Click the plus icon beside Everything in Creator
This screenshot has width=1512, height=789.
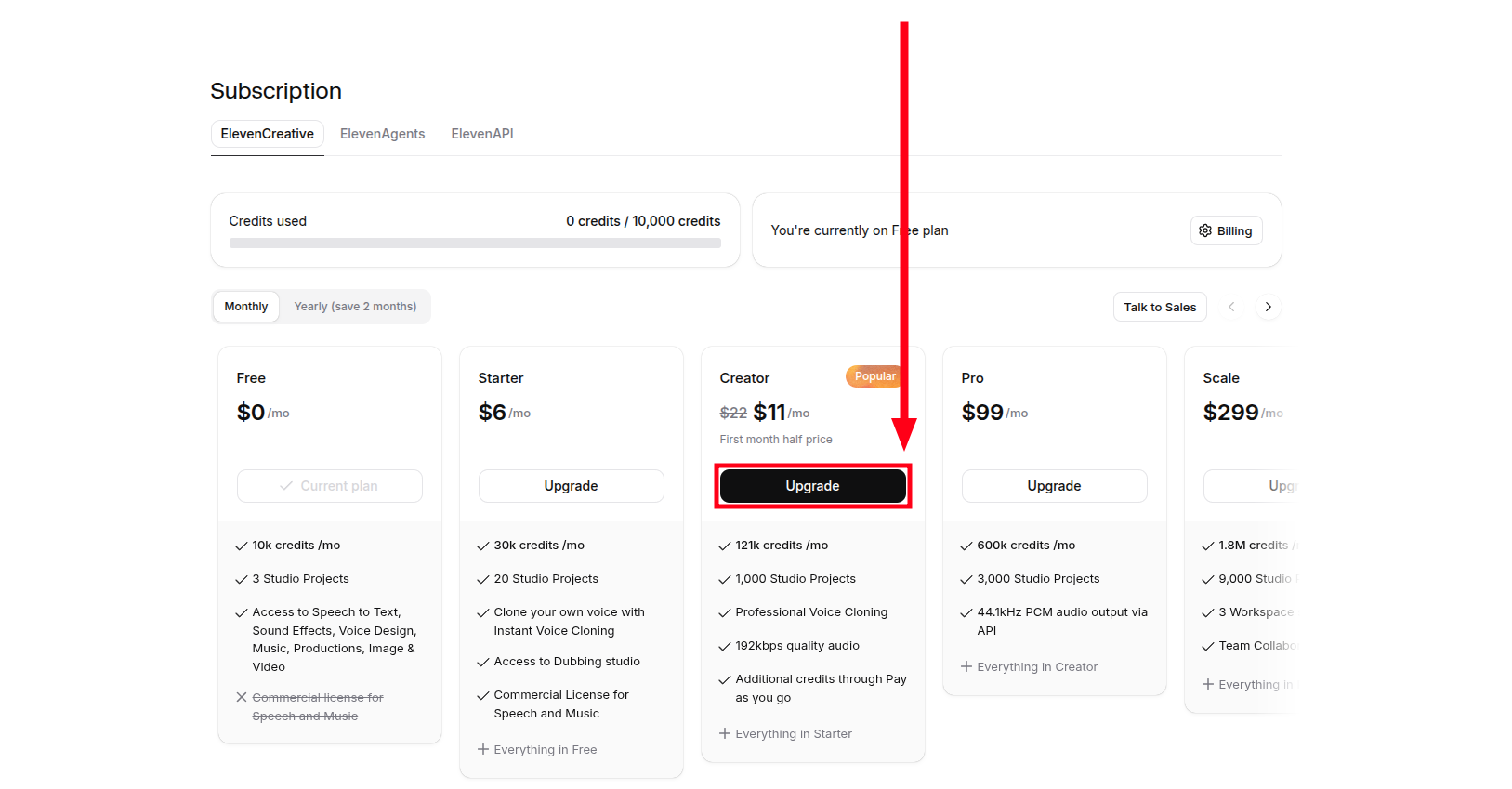[966, 666]
